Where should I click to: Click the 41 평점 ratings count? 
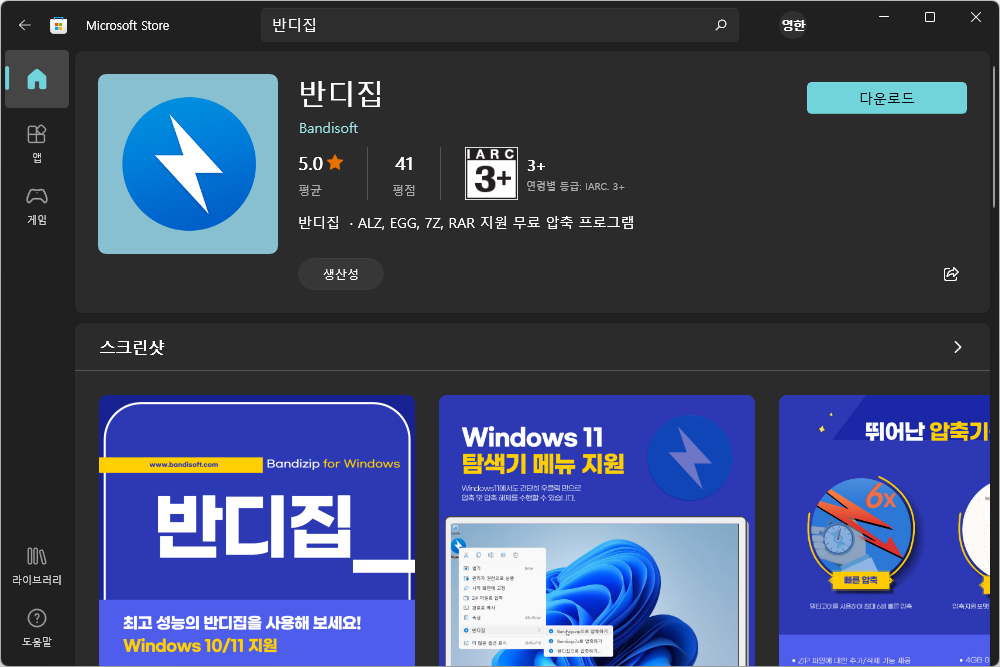404,175
